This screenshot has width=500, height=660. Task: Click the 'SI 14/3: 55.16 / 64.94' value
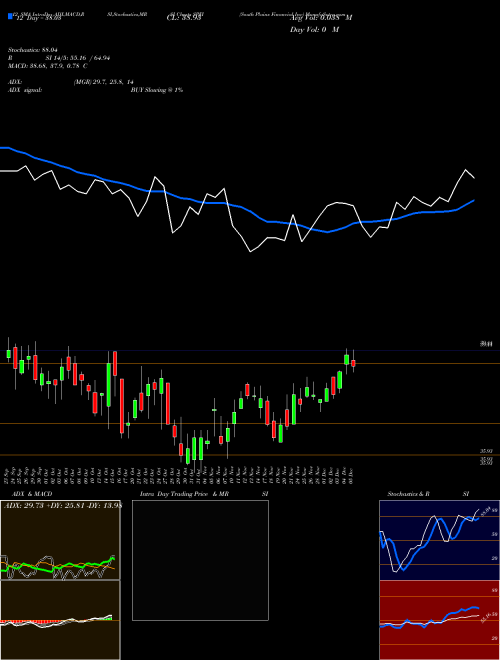click(78, 58)
